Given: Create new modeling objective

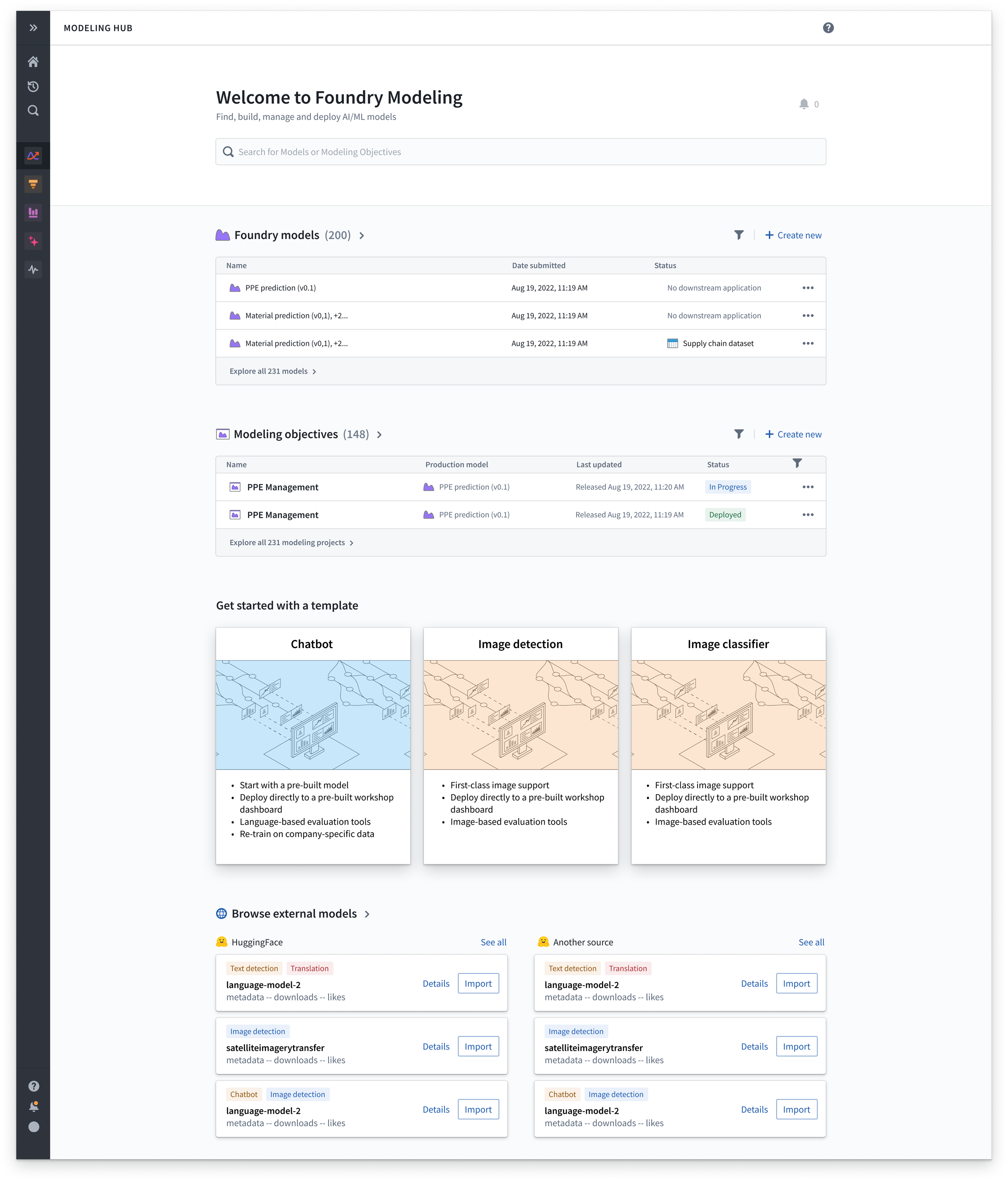Looking at the screenshot, I should pos(793,435).
